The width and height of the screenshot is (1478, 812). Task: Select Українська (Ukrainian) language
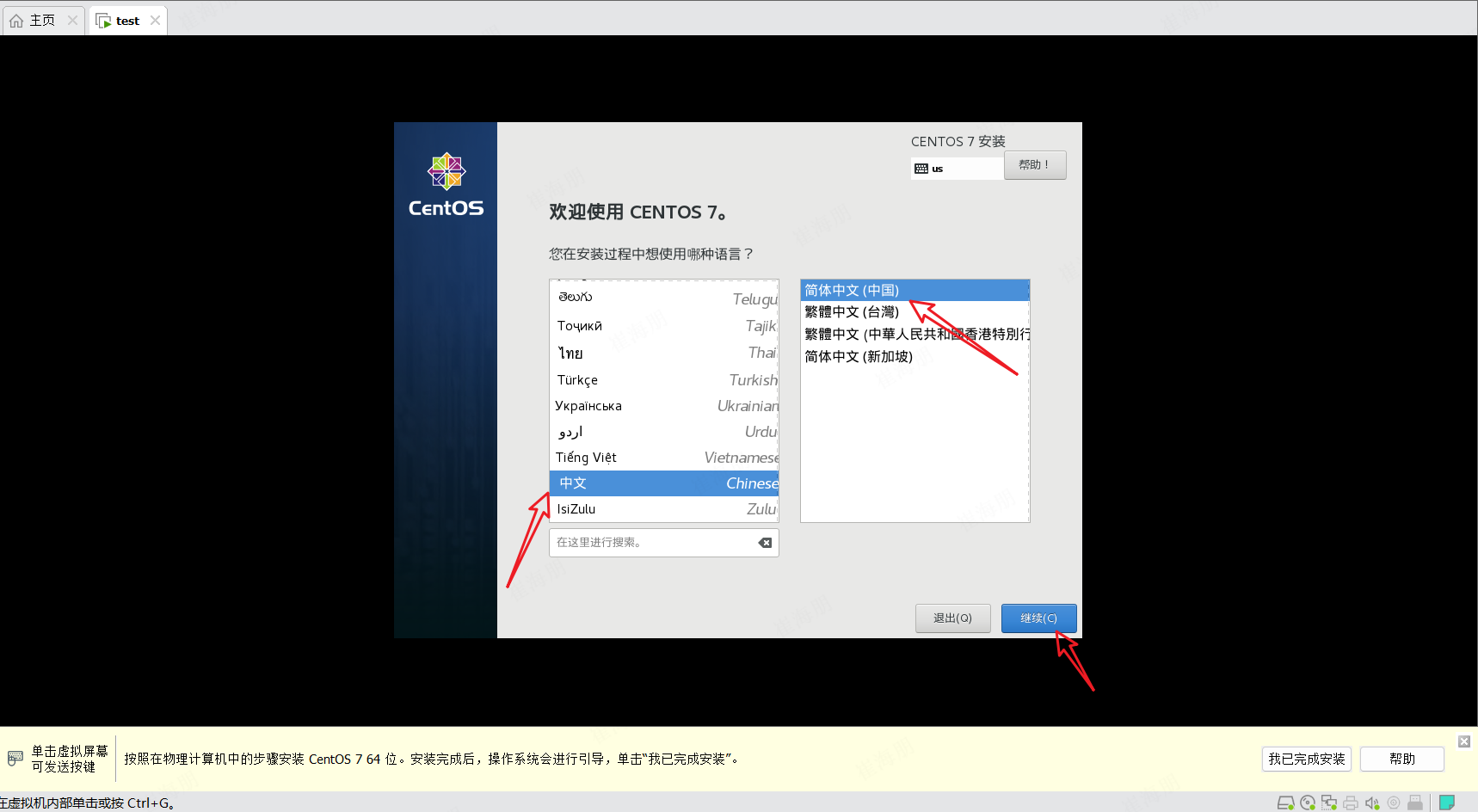point(664,405)
